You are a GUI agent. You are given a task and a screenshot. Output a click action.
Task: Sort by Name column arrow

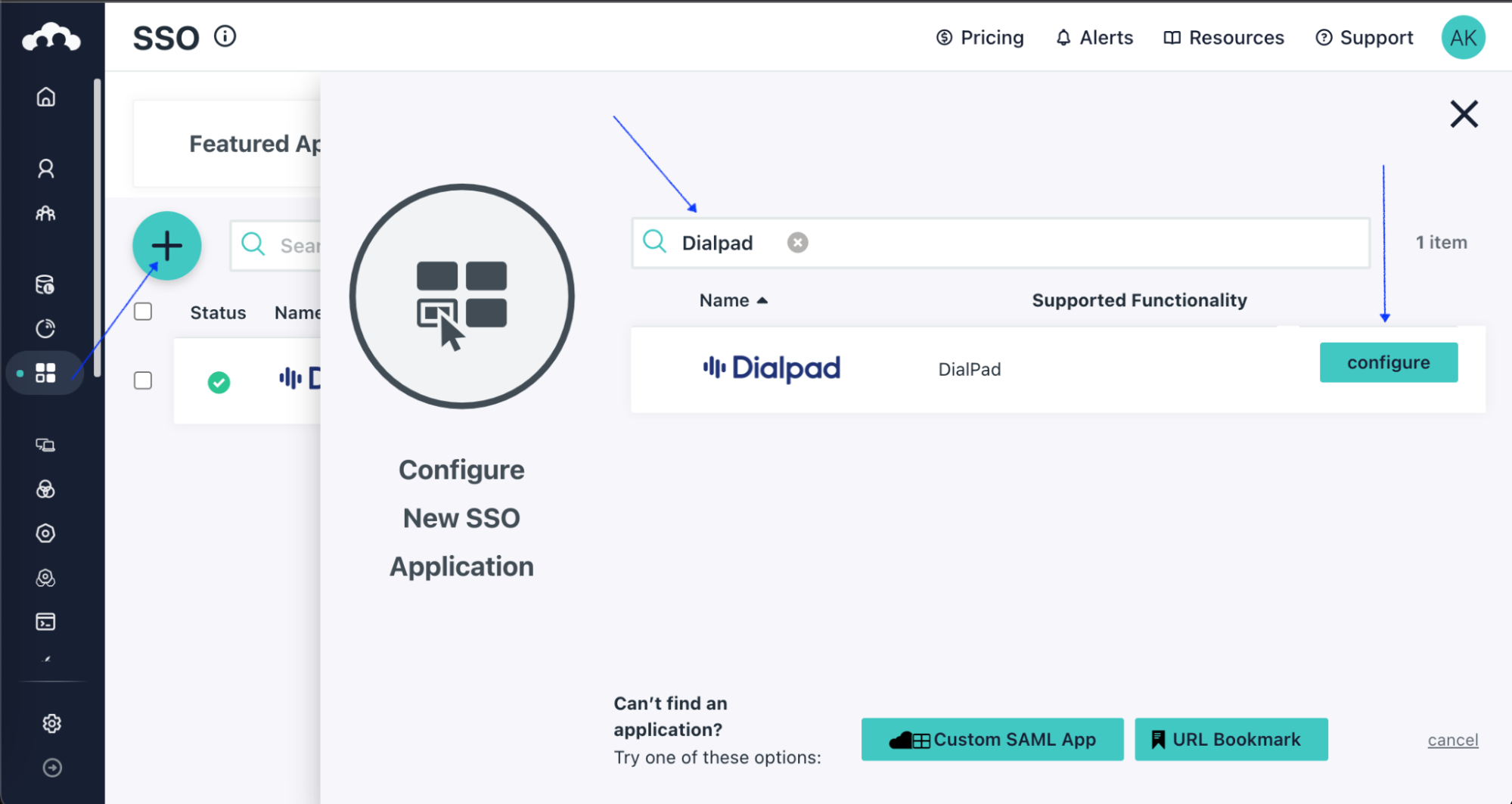coord(762,300)
